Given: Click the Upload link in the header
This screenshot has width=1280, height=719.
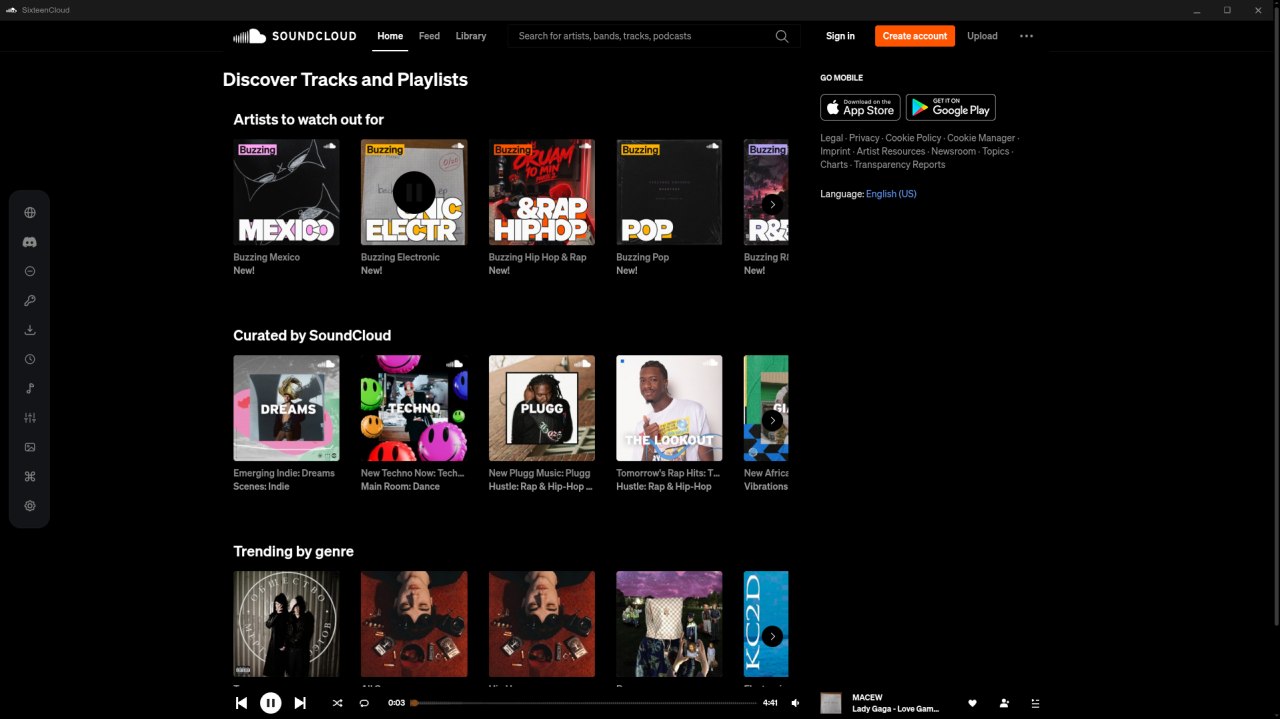Looking at the screenshot, I should pos(982,36).
